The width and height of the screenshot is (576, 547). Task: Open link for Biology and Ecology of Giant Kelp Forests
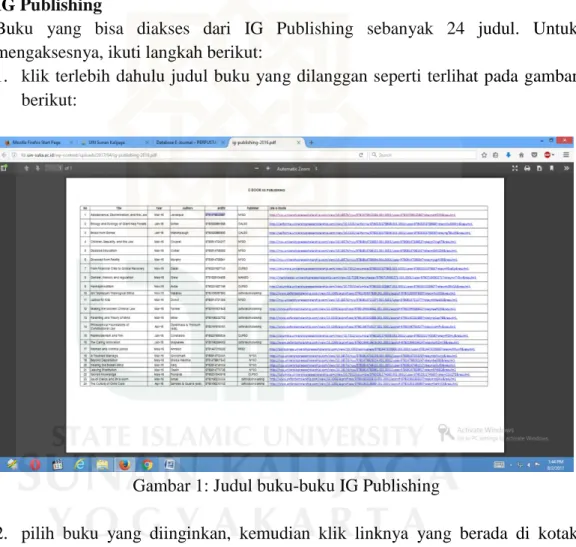(x=371, y=224)
